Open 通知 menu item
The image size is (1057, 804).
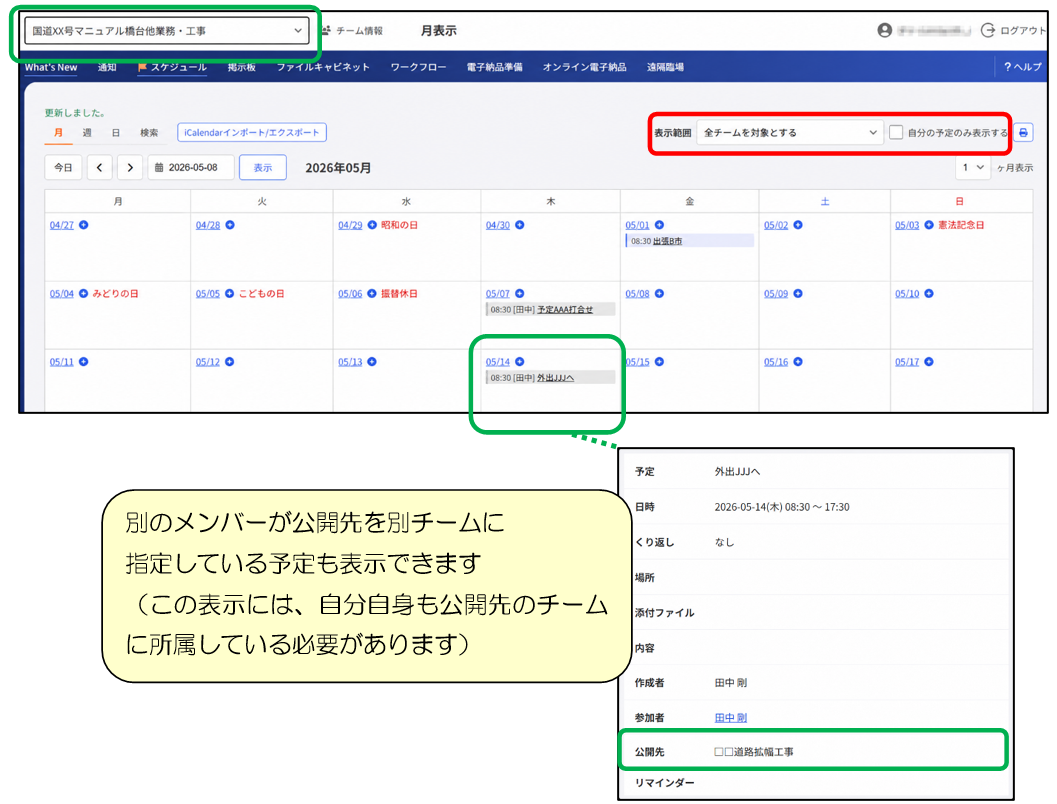coord(107,67)
